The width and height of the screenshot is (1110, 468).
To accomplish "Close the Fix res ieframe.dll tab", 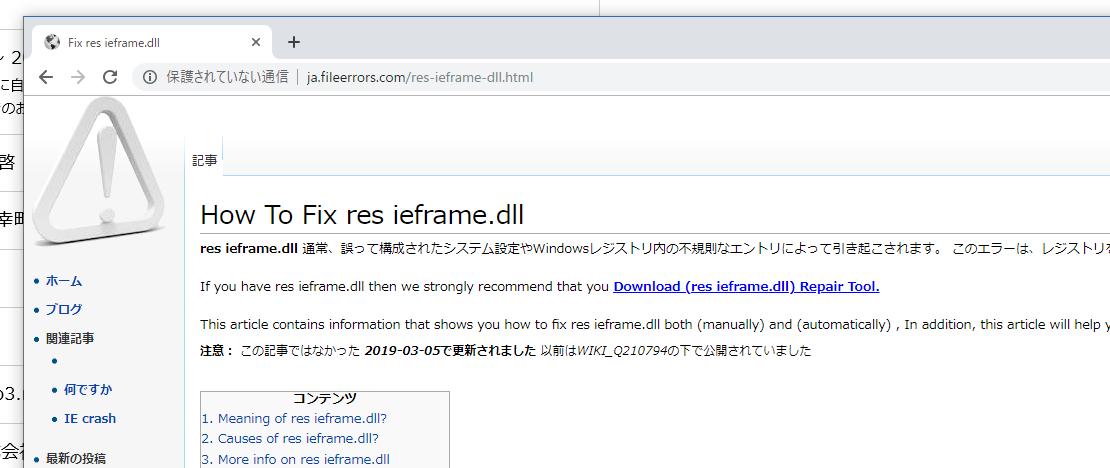I will click(x=256, y=42).
